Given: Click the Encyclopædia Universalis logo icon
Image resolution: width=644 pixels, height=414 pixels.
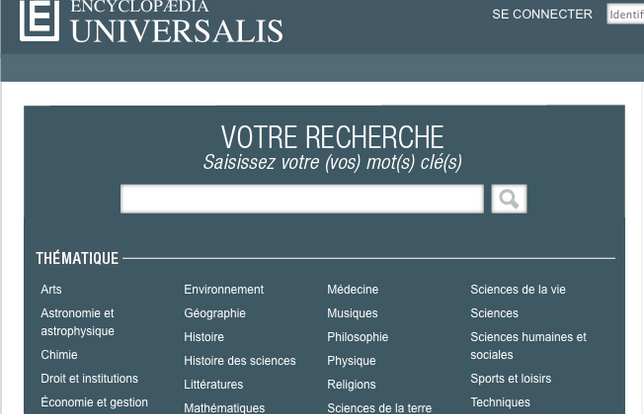Looking at the screenshot, I should (x=39, y=20).
